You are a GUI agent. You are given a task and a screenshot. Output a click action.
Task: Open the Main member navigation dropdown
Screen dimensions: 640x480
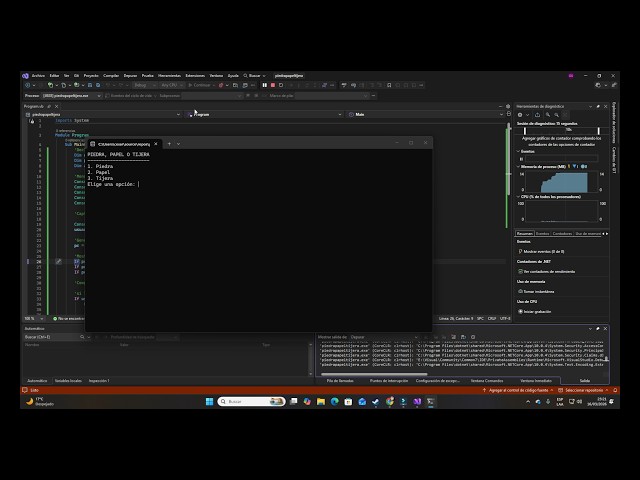(426, 114)
